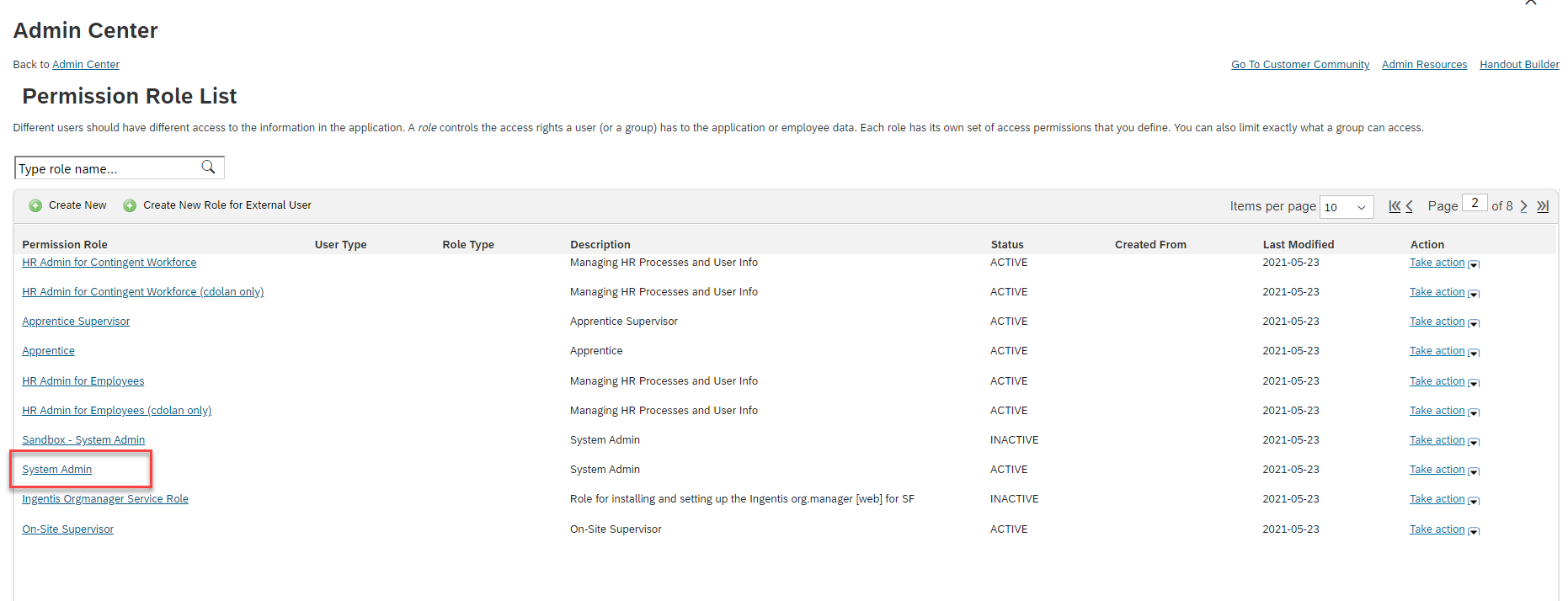This screenshot has width=1568, height=601.
Task: Click the page number input box
Action: [1474, 204]
